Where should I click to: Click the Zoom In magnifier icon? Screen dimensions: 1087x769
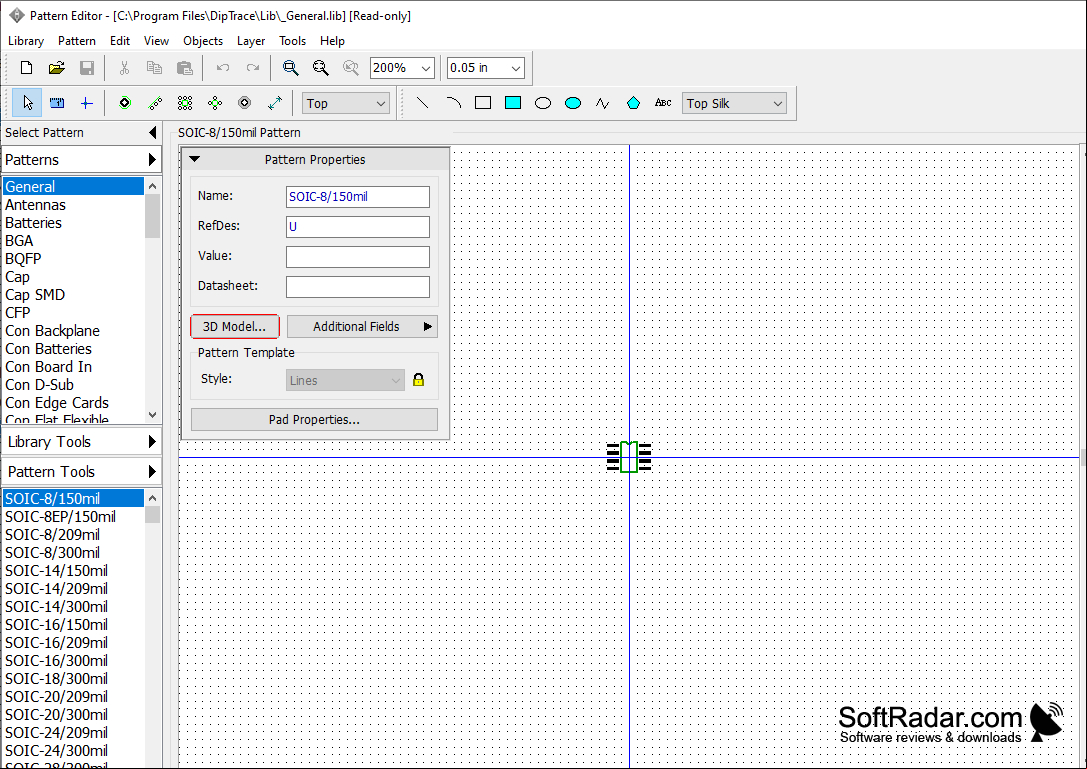pyautogui.click(x=290, y=67)
